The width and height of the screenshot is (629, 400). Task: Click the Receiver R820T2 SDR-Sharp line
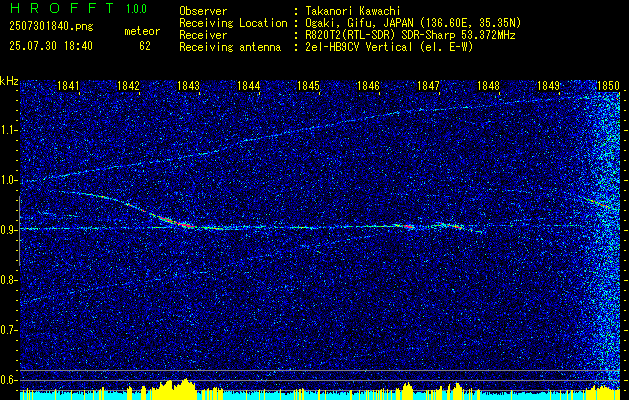(410, 35)
